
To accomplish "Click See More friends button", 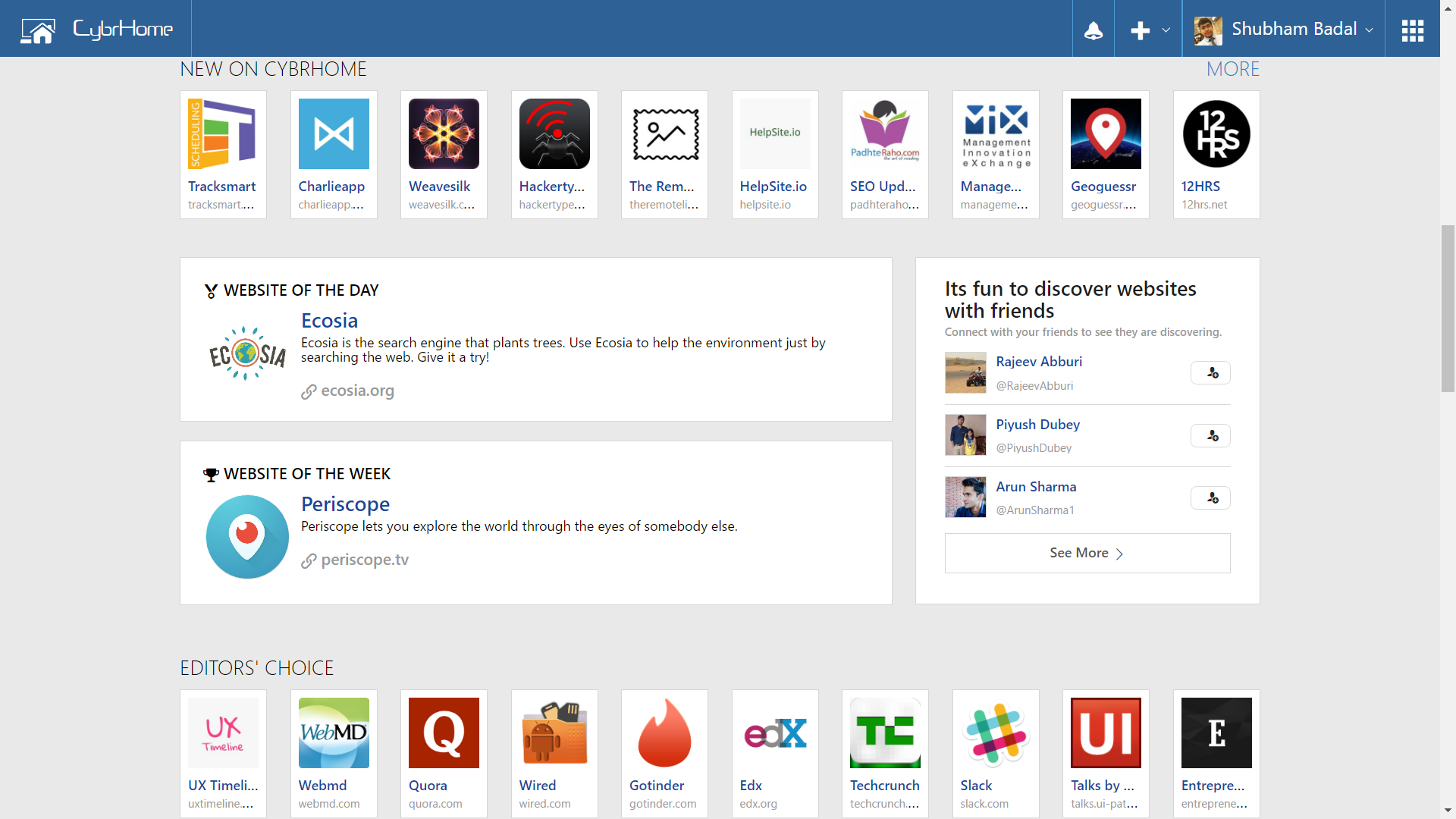I will pyautogui.click(x=1087, y=553).
